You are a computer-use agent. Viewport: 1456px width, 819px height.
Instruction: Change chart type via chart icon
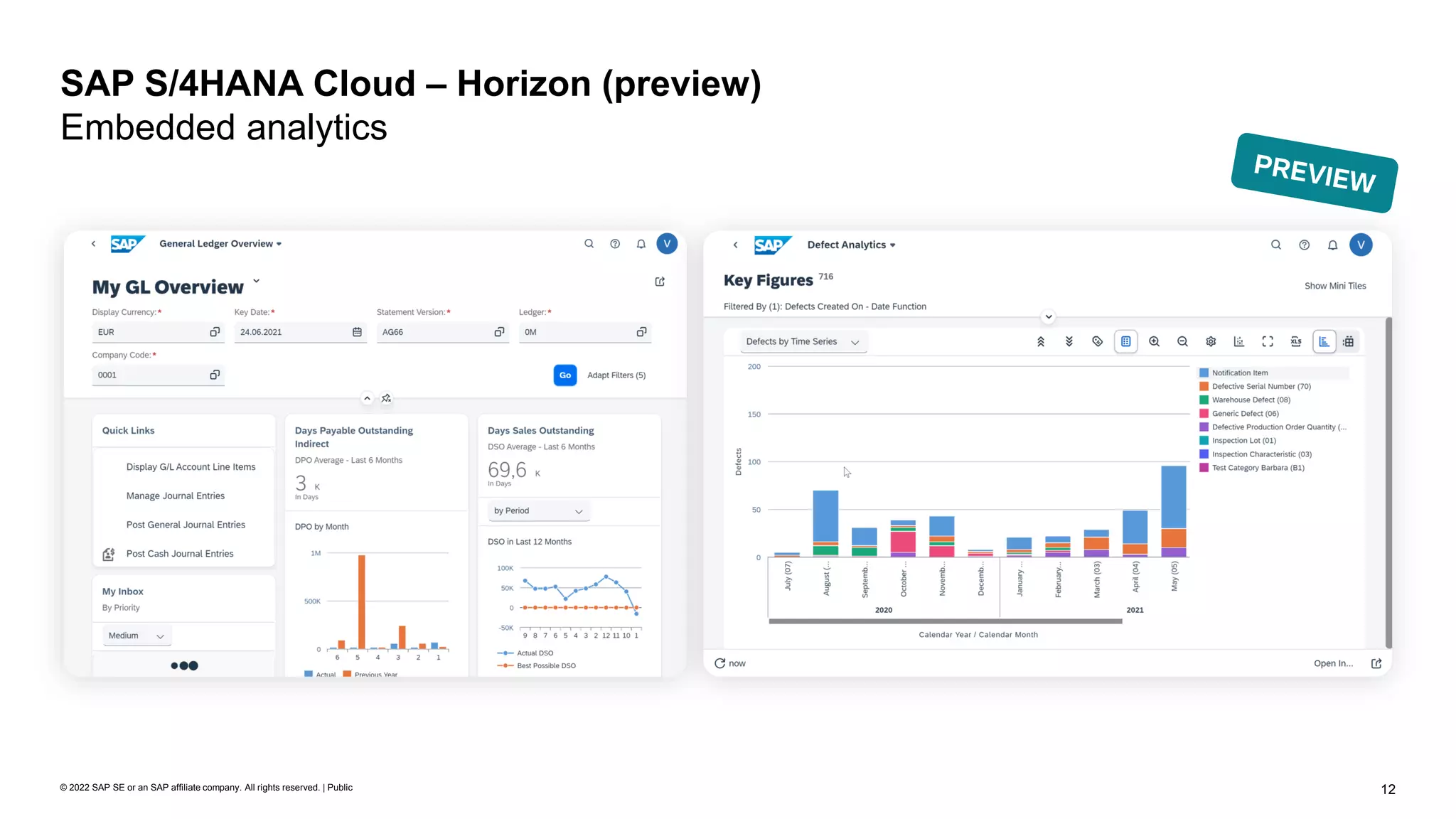(x=1239, y=342)
